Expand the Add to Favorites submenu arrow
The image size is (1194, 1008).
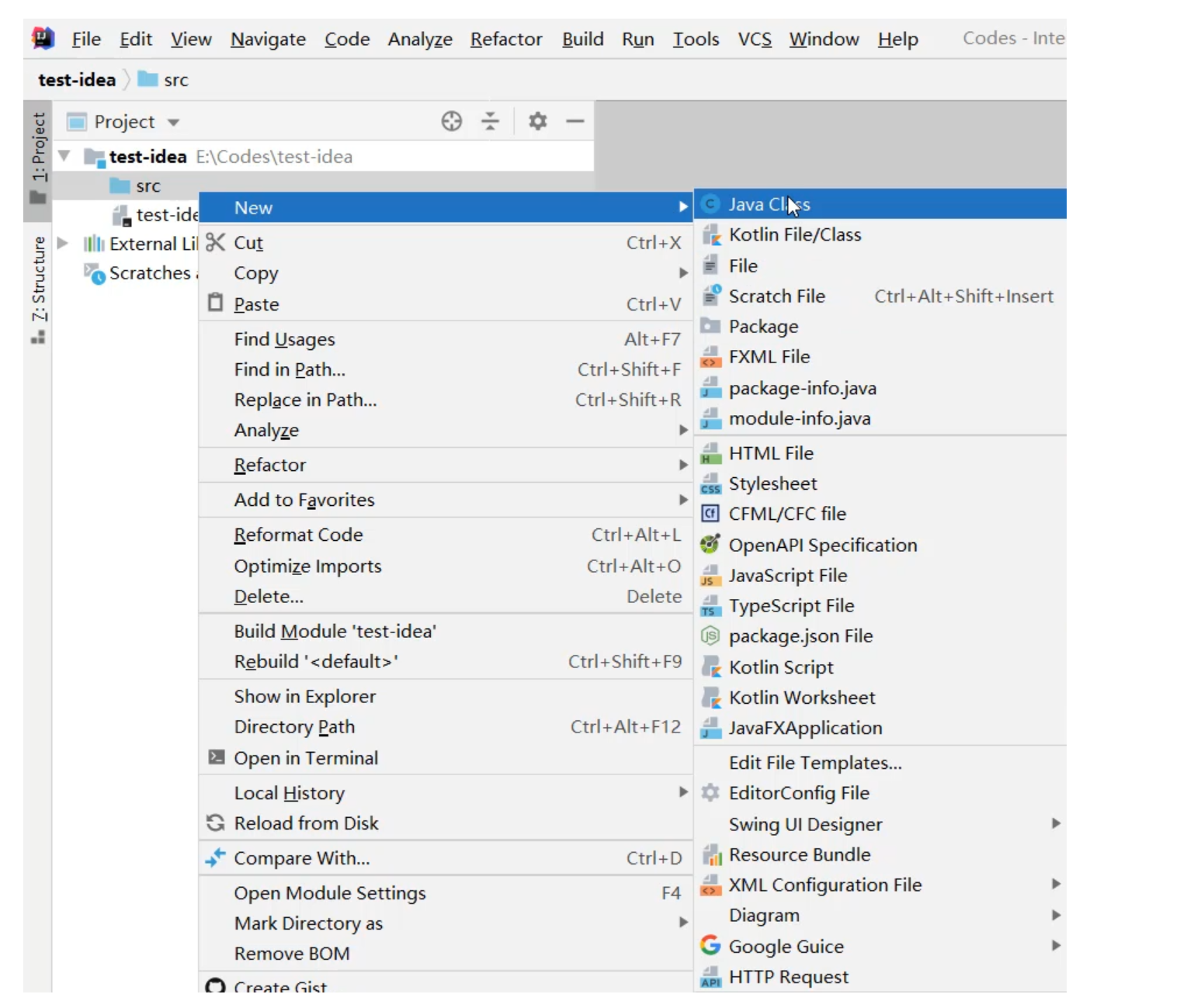[683, 499]
